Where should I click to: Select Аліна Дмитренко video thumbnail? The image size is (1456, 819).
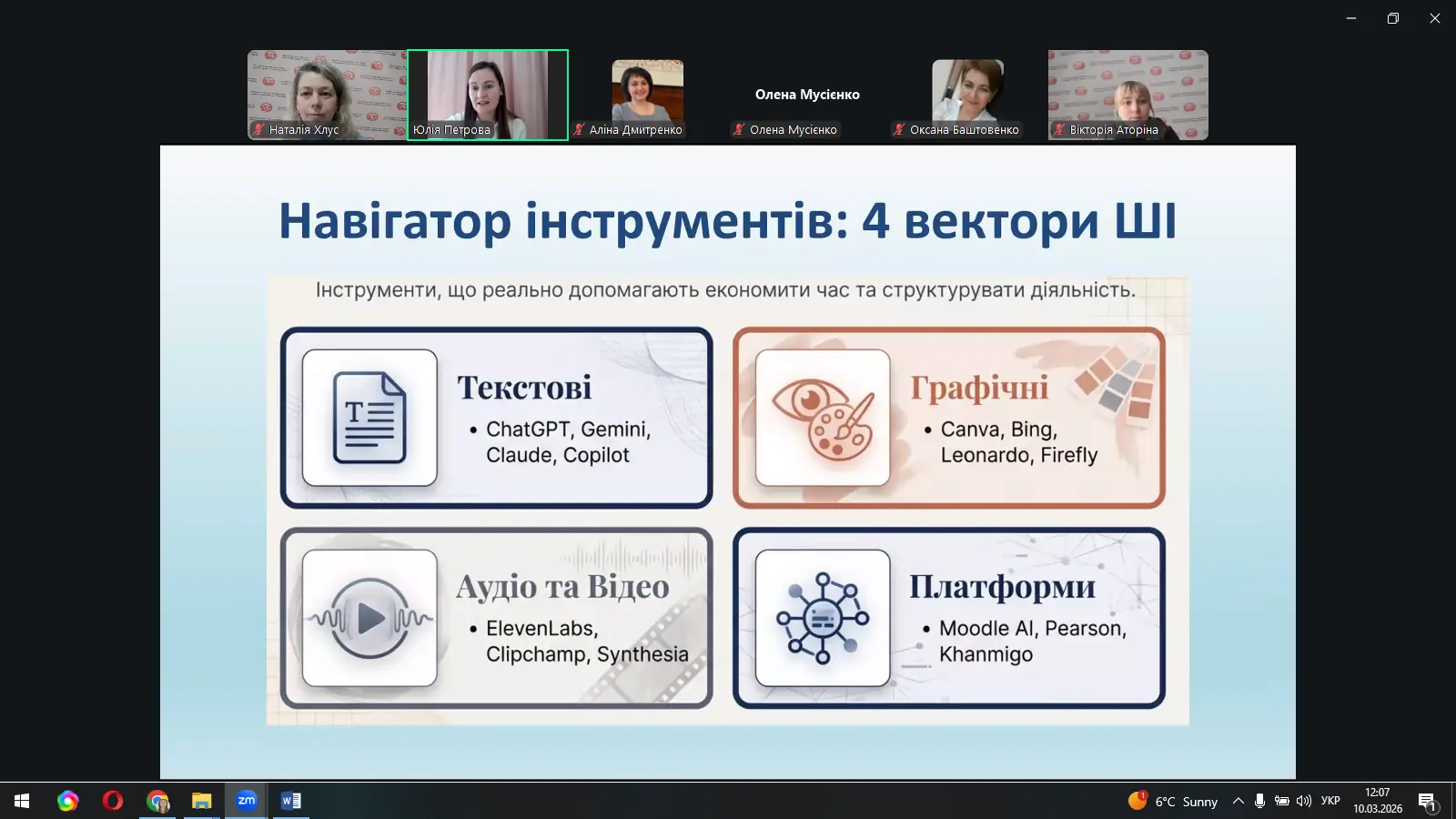pos(648,95)
